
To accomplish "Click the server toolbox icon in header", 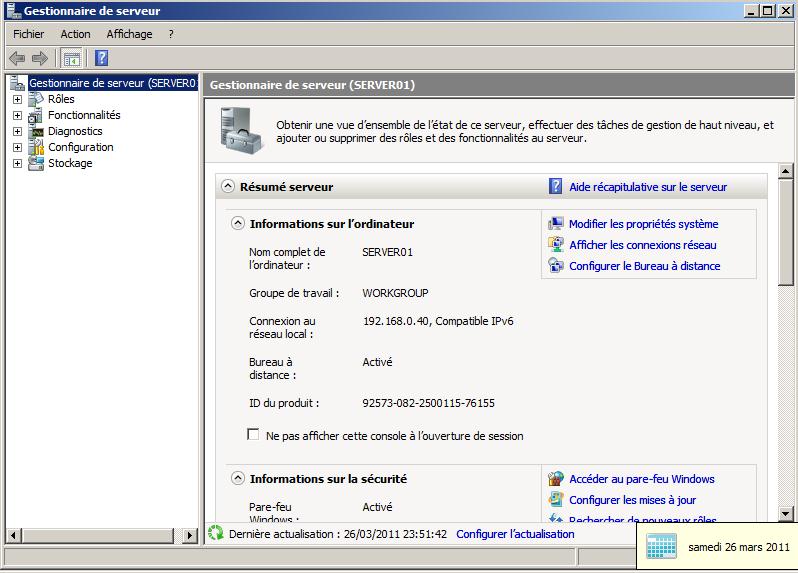I will [241, 131].
